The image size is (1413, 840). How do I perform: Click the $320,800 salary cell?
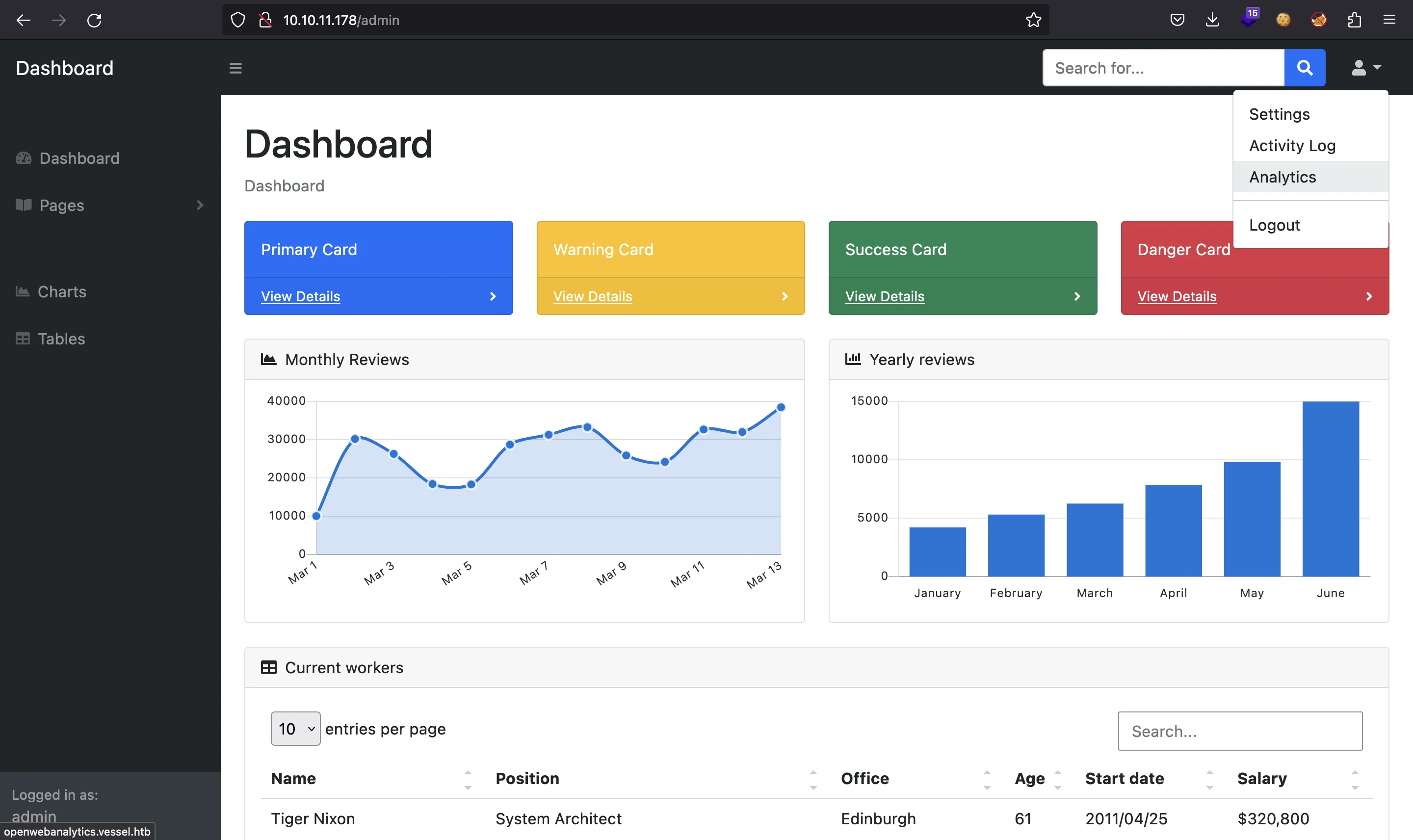coord(1273,819)
